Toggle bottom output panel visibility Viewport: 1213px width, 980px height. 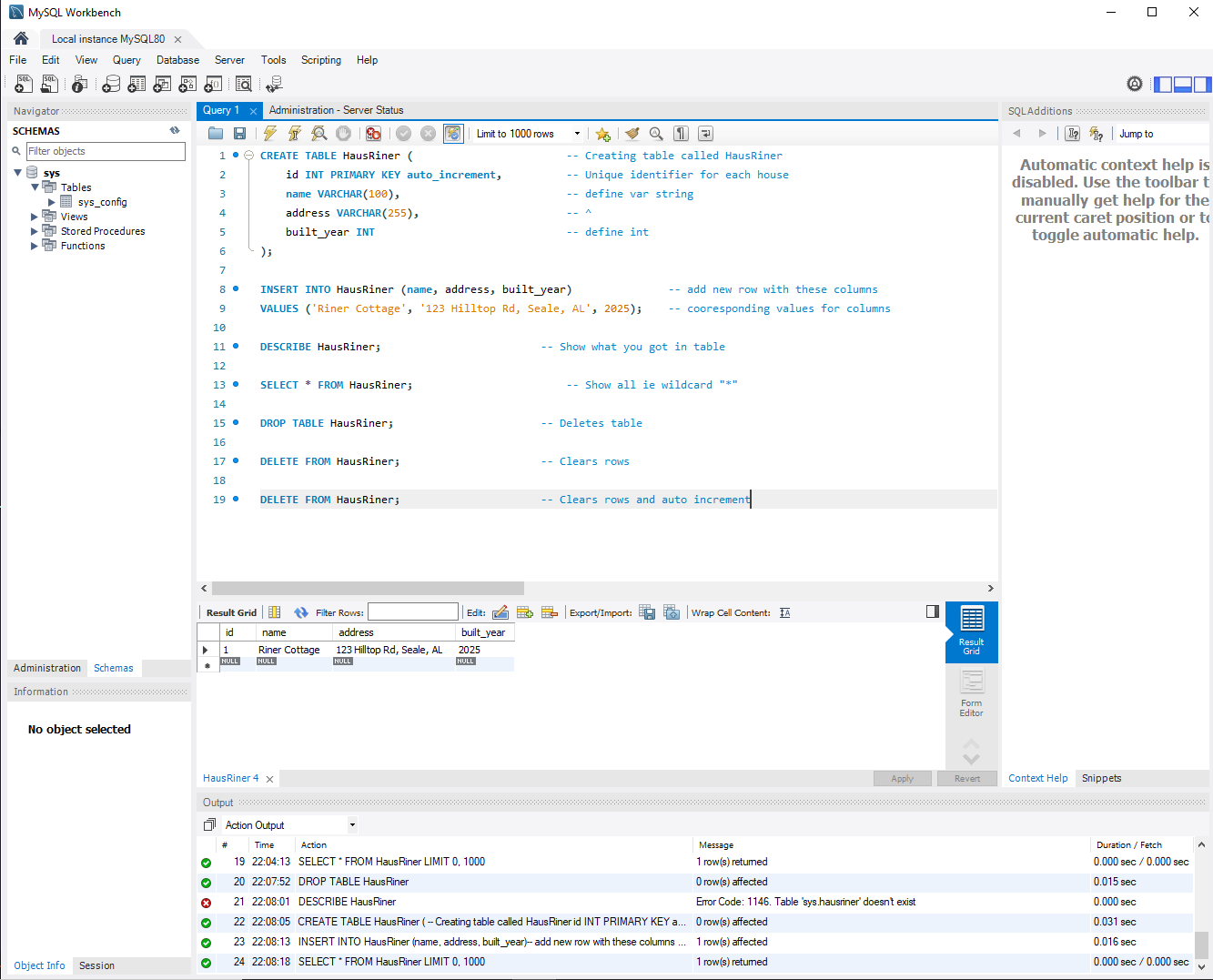(1183, 84)
